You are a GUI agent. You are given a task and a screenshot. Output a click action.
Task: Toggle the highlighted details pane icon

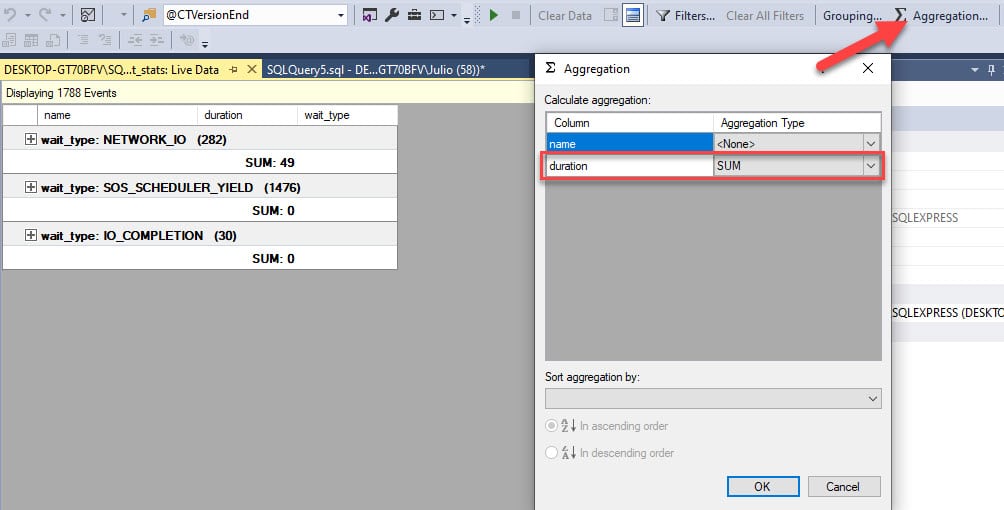pos(633,15)
